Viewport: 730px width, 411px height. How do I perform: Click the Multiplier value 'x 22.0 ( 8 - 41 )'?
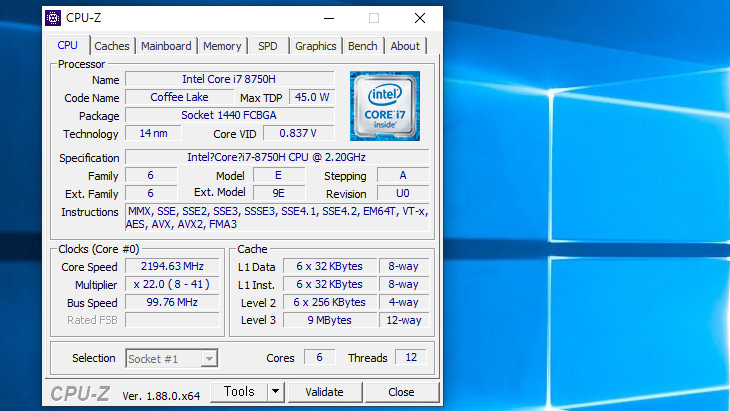tap(172, 284)
